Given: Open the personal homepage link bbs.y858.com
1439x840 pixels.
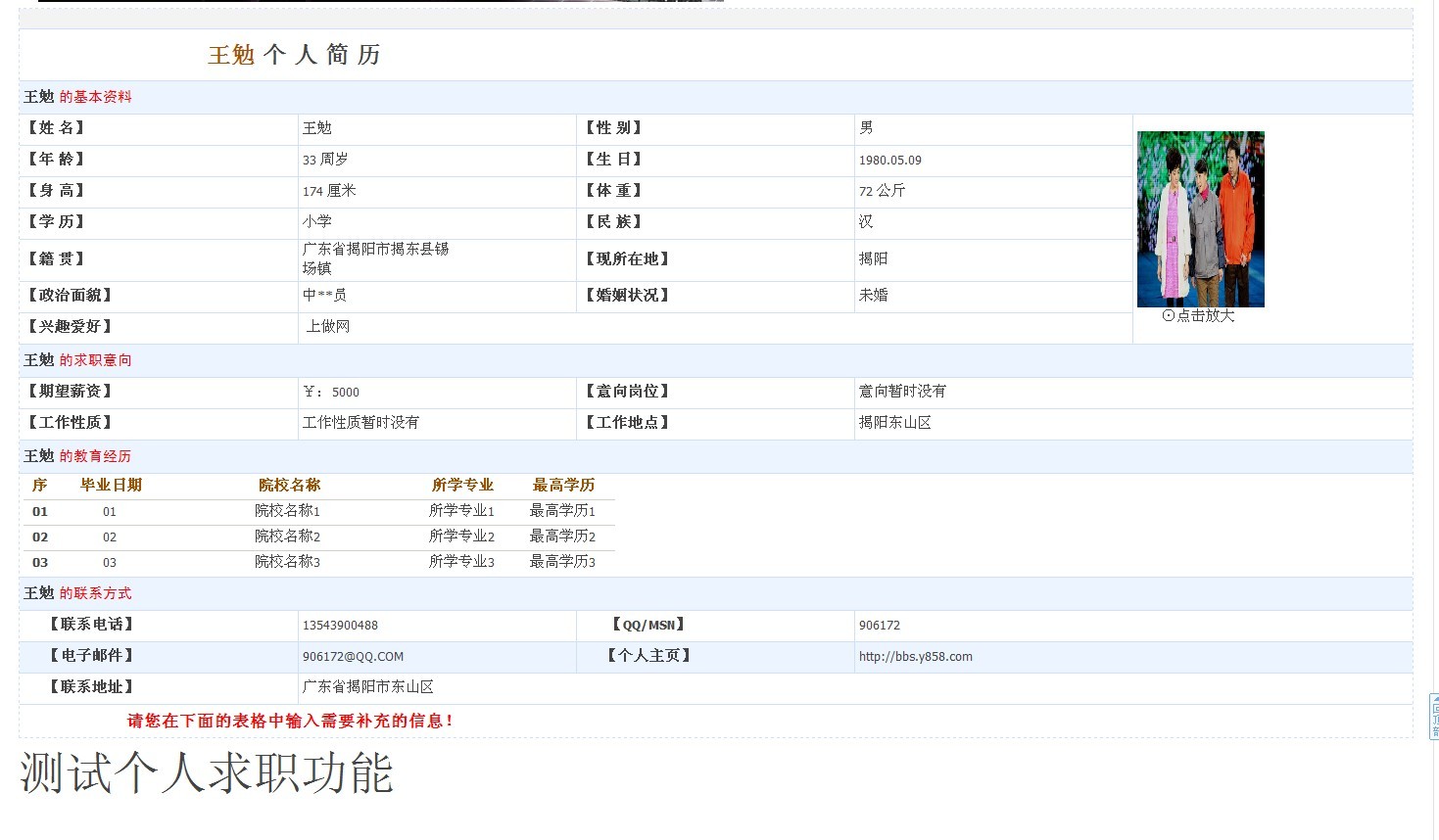Looking at the screenshot, I should point(915,657).
